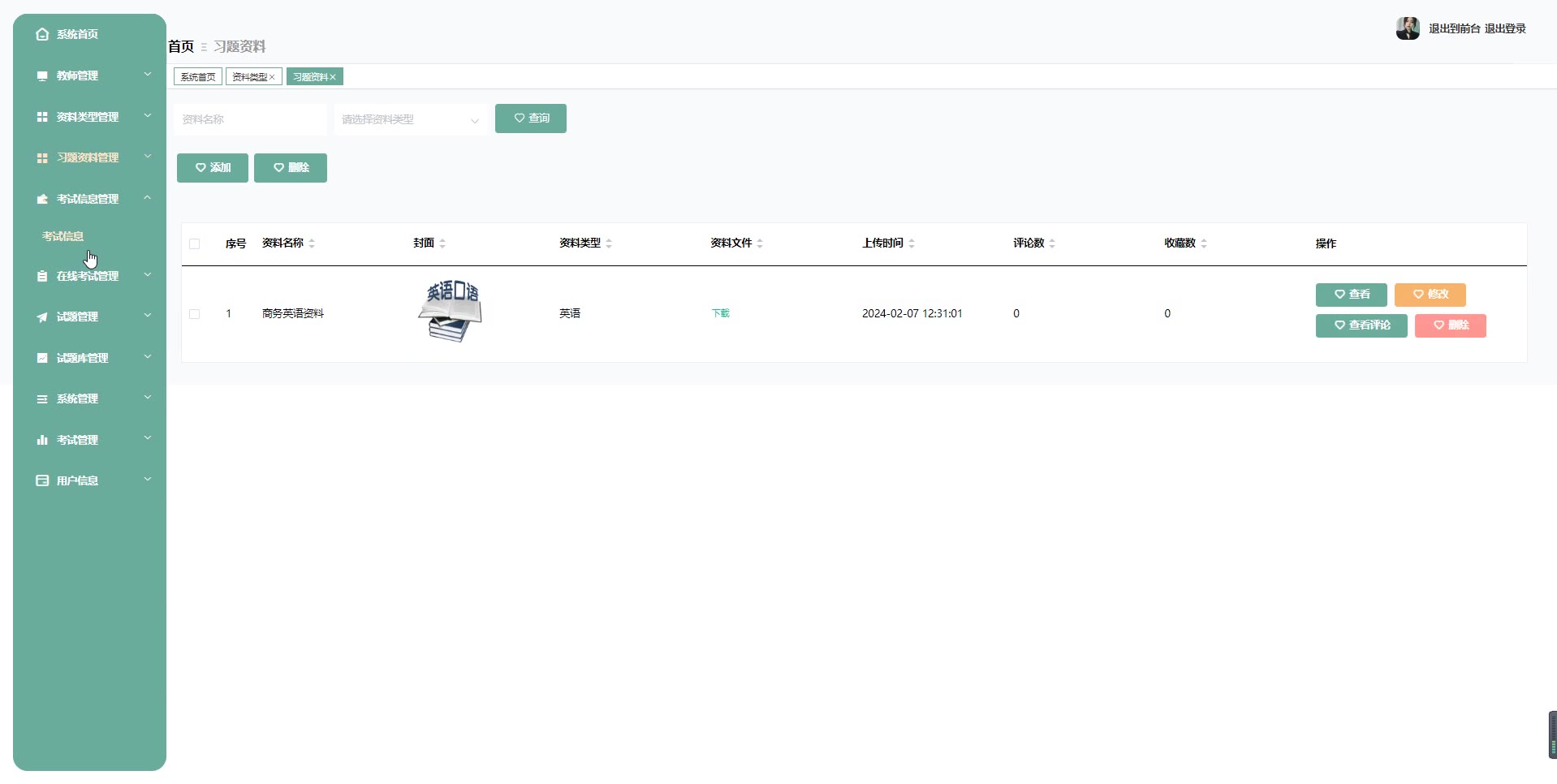Switch to the 资料类型 tab
The width and height of the screenshot is (1557, 784).
coord(250,77)
